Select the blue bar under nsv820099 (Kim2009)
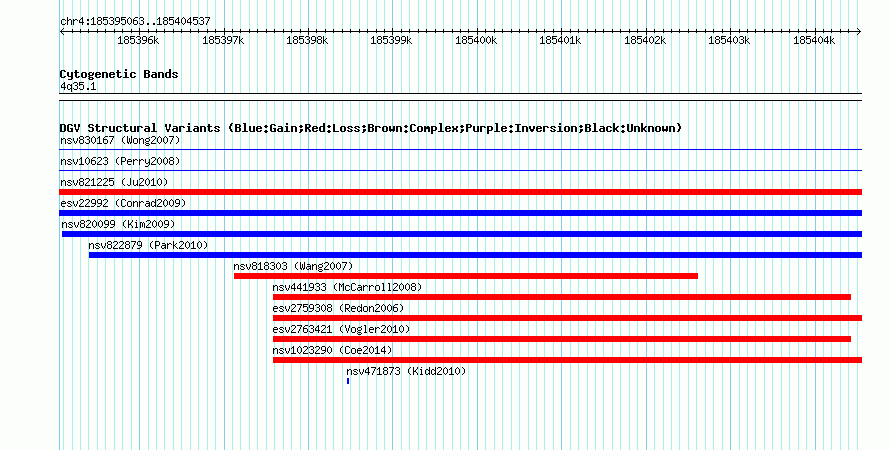Image resolution: width=890 pixels, height=450 pixels. pos(462,234)
